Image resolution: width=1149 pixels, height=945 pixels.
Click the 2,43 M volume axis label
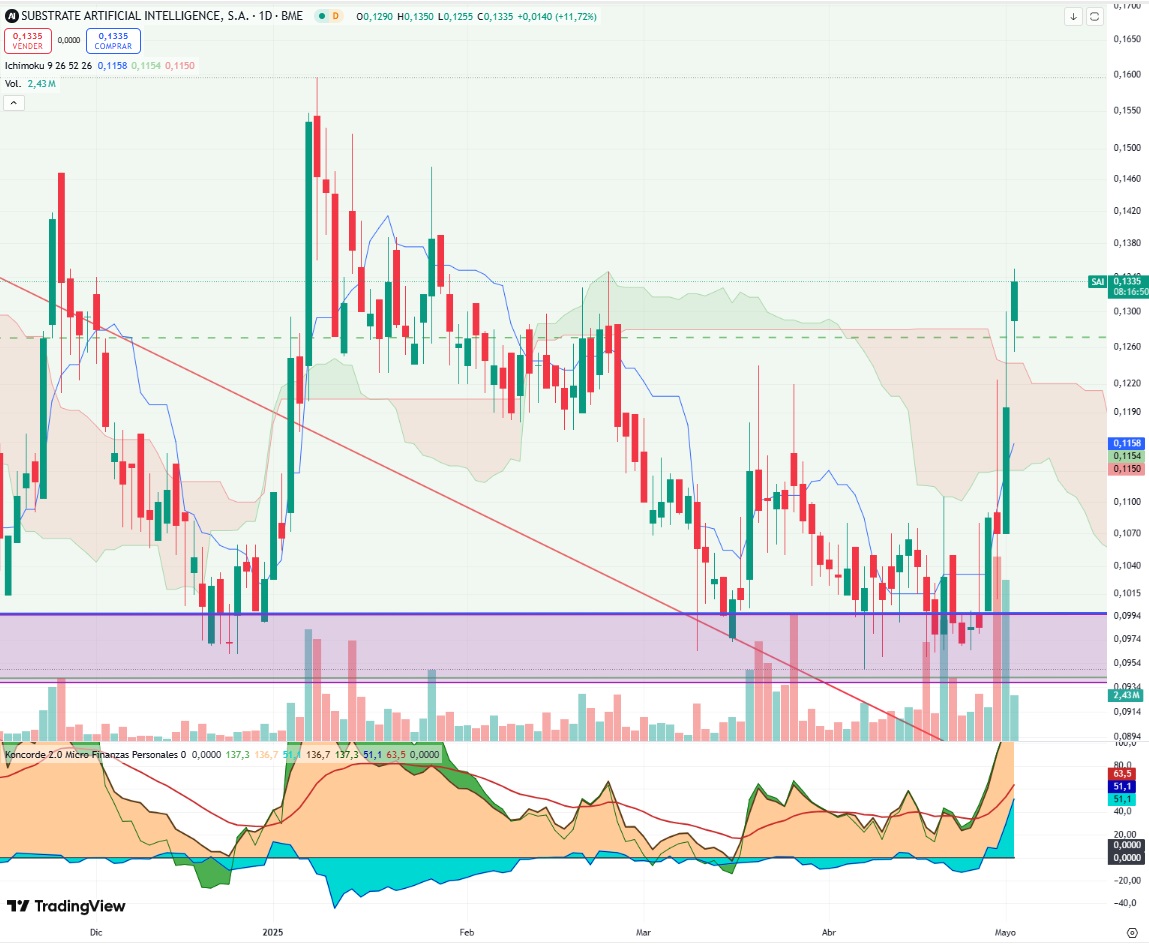point(1126,695)
